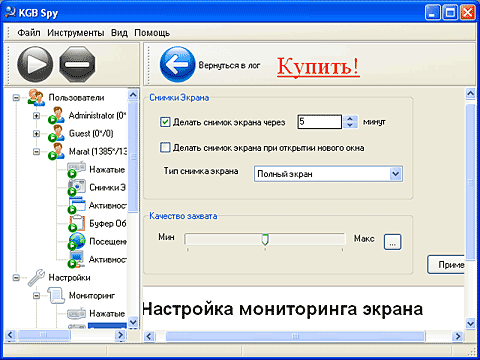480x360 pixels.
Task: Open the Файл menu
Action: pyautogui.click(x=29, y=33)
